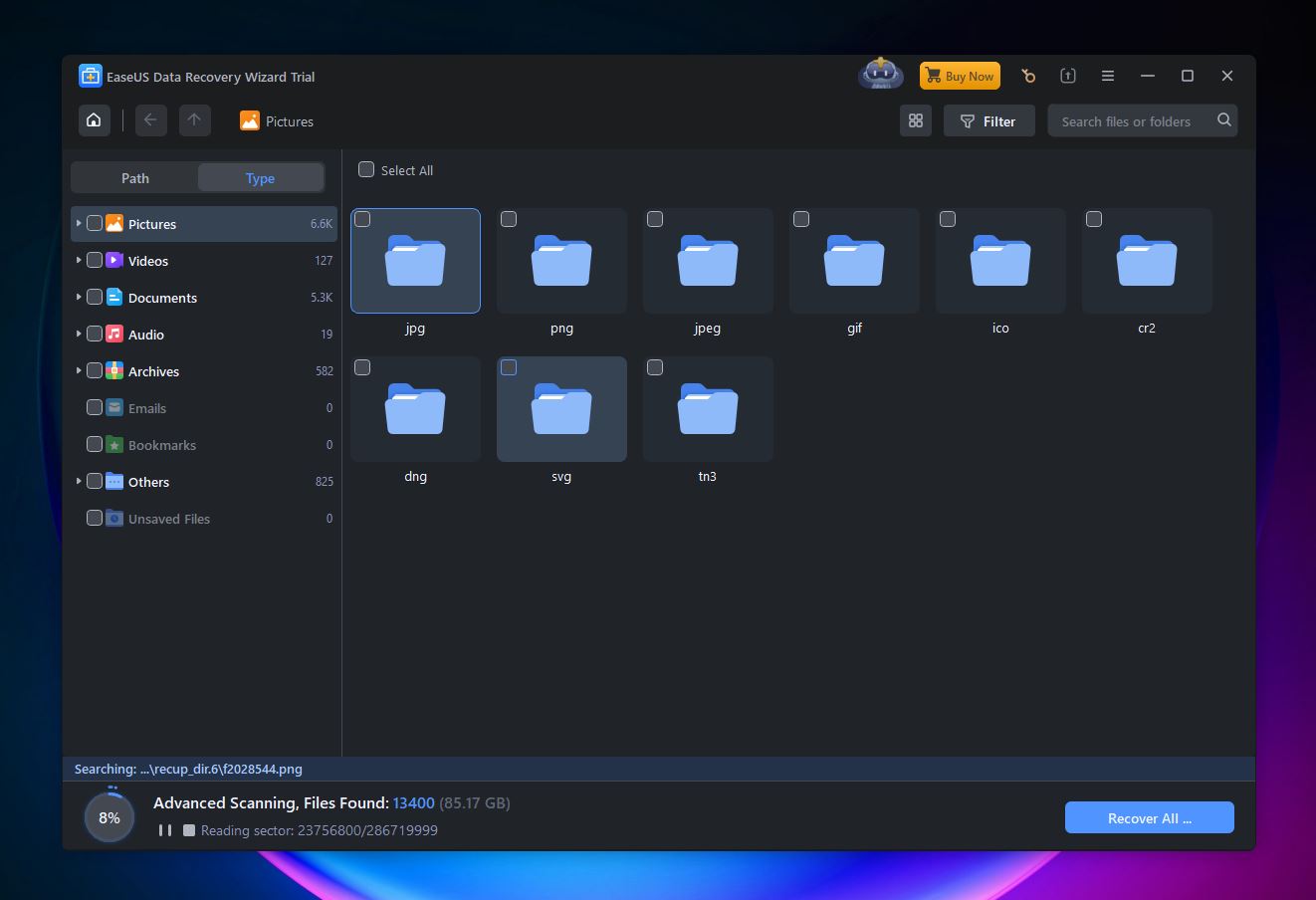
Task: Click the Searching path status line
Action: 188,769
